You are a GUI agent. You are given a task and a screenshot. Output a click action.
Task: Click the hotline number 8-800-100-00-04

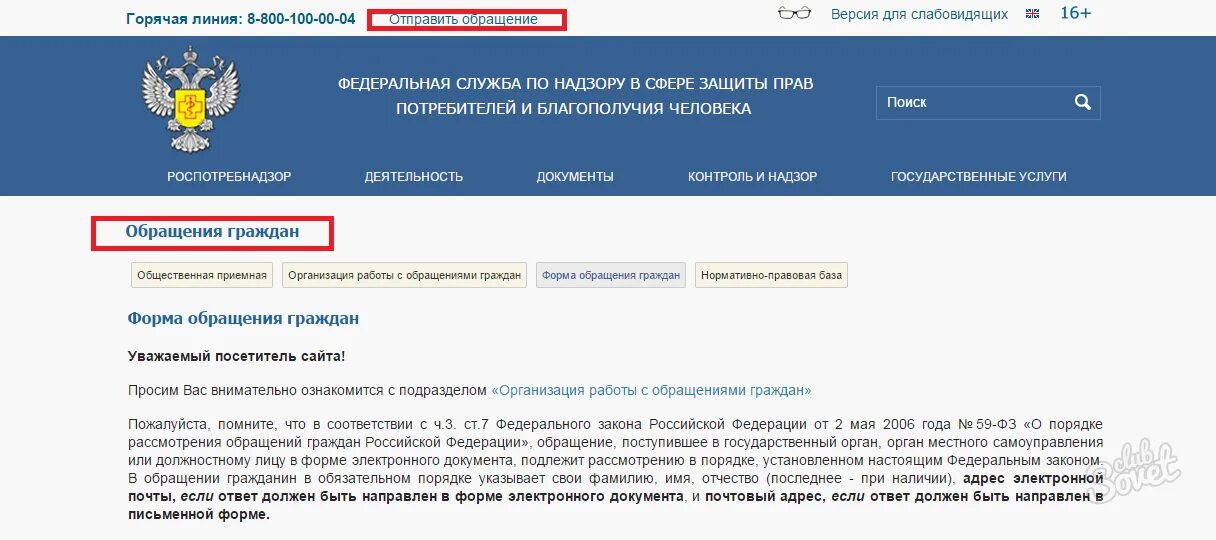pyautogui.click(x=301, y=18)
